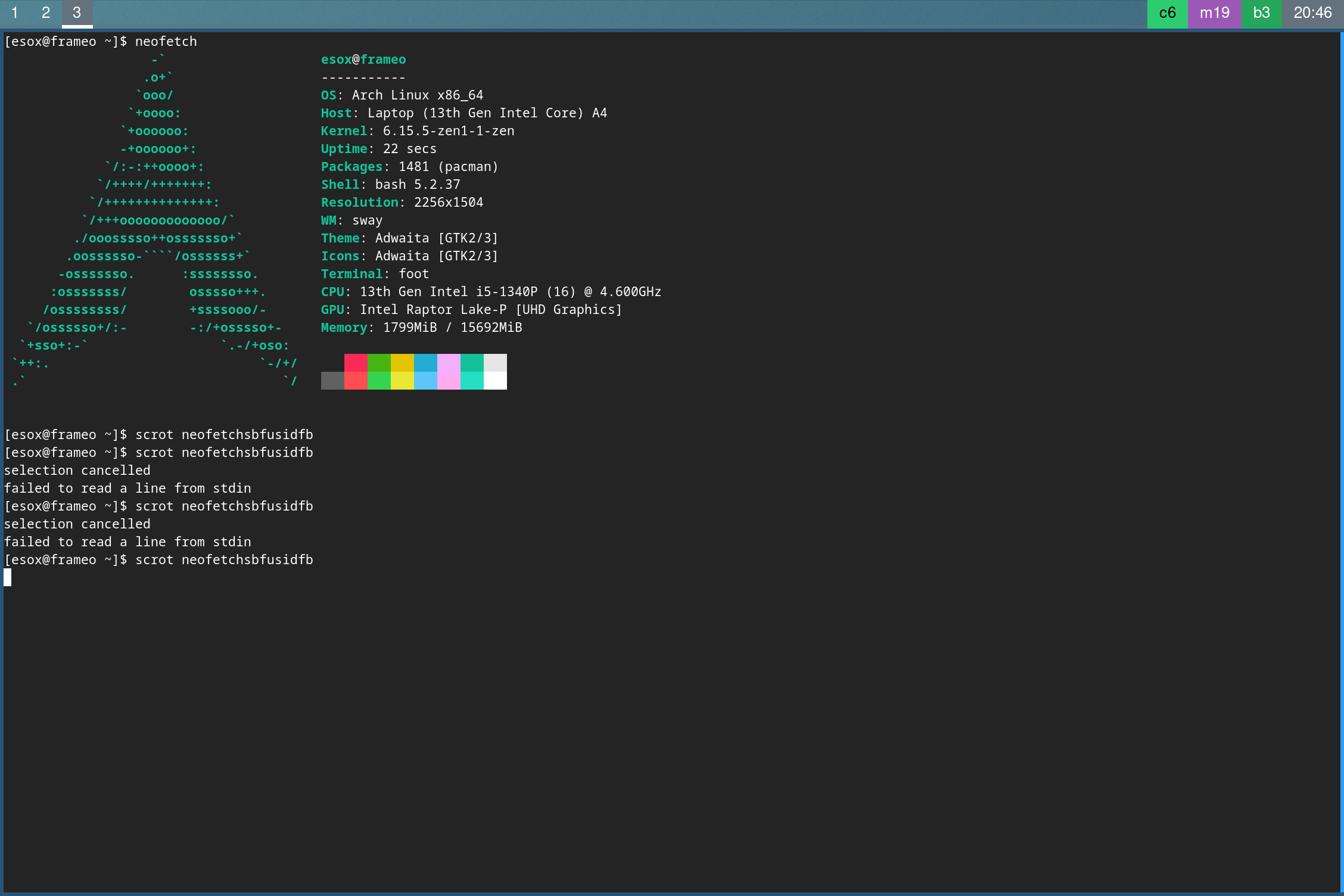Switch to workspace 1 in the bar

click(15, 13)
